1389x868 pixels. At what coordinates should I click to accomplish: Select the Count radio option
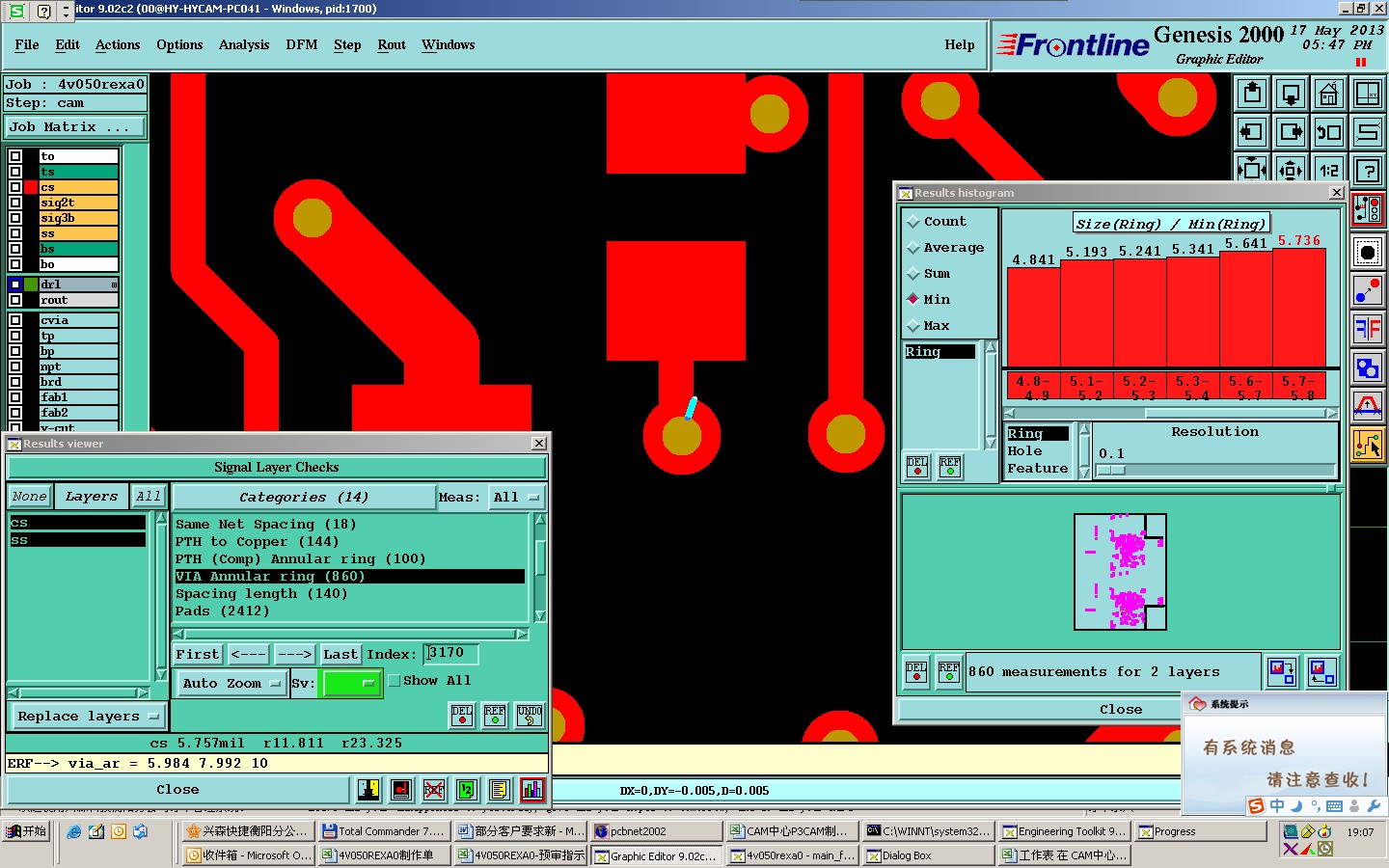click(912, 222)
